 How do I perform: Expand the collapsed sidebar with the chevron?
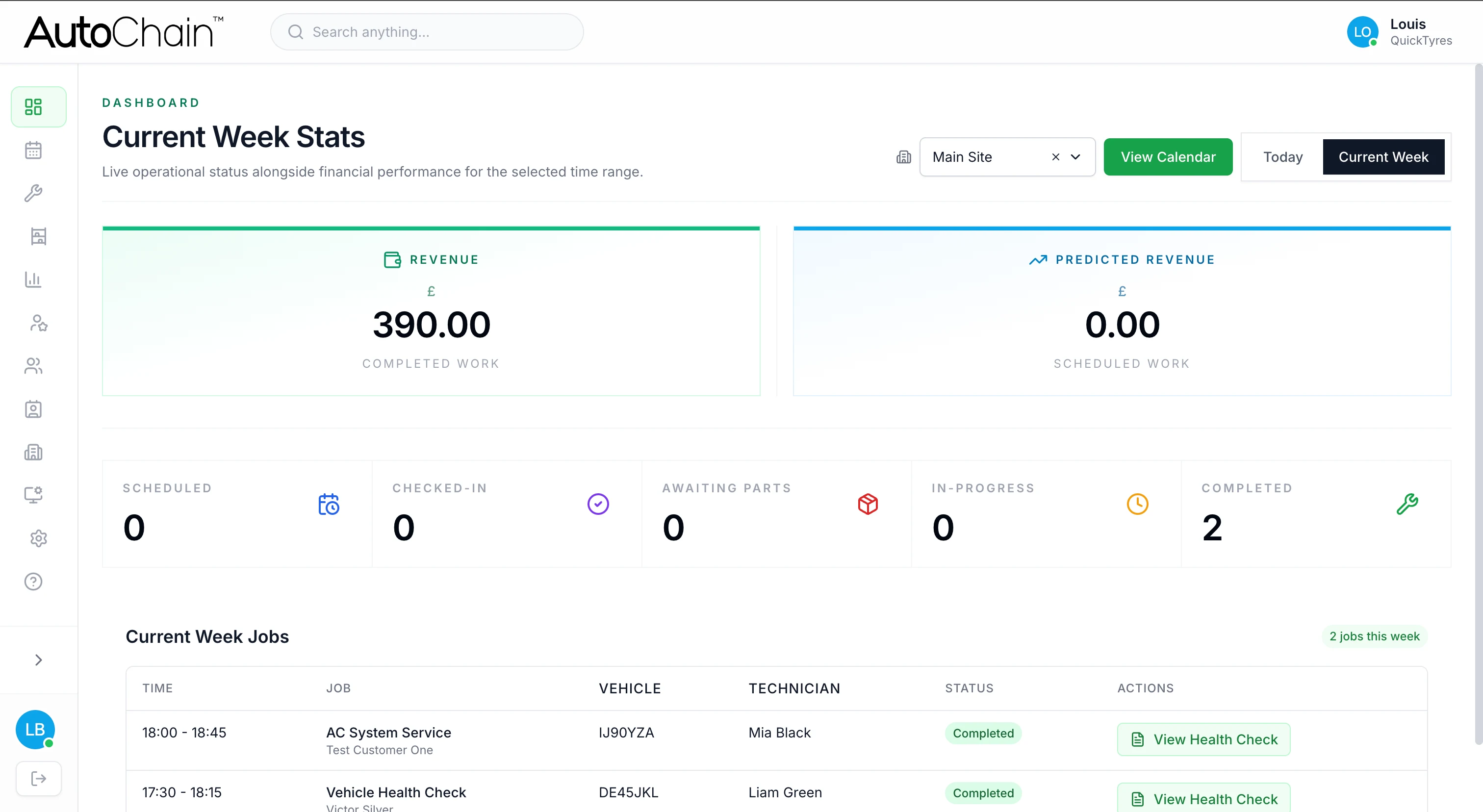point(38,660)
